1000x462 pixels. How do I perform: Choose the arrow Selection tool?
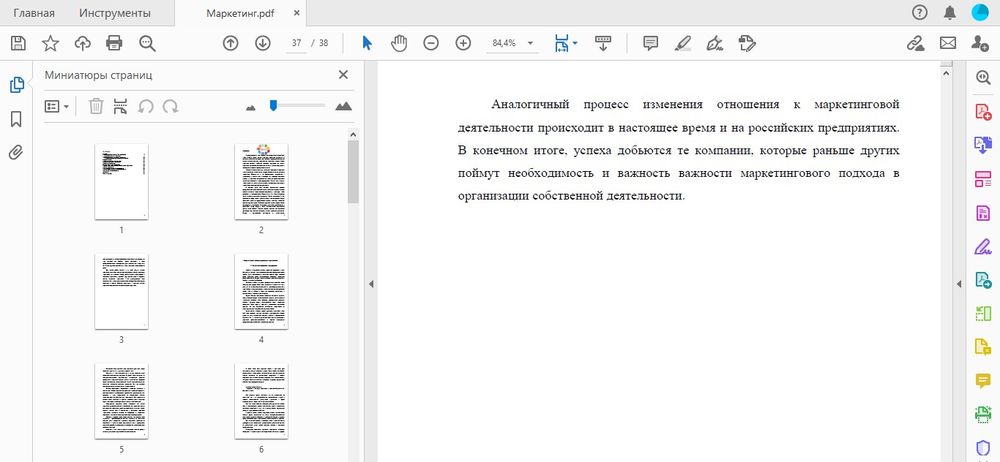click(x=367, y=43)
